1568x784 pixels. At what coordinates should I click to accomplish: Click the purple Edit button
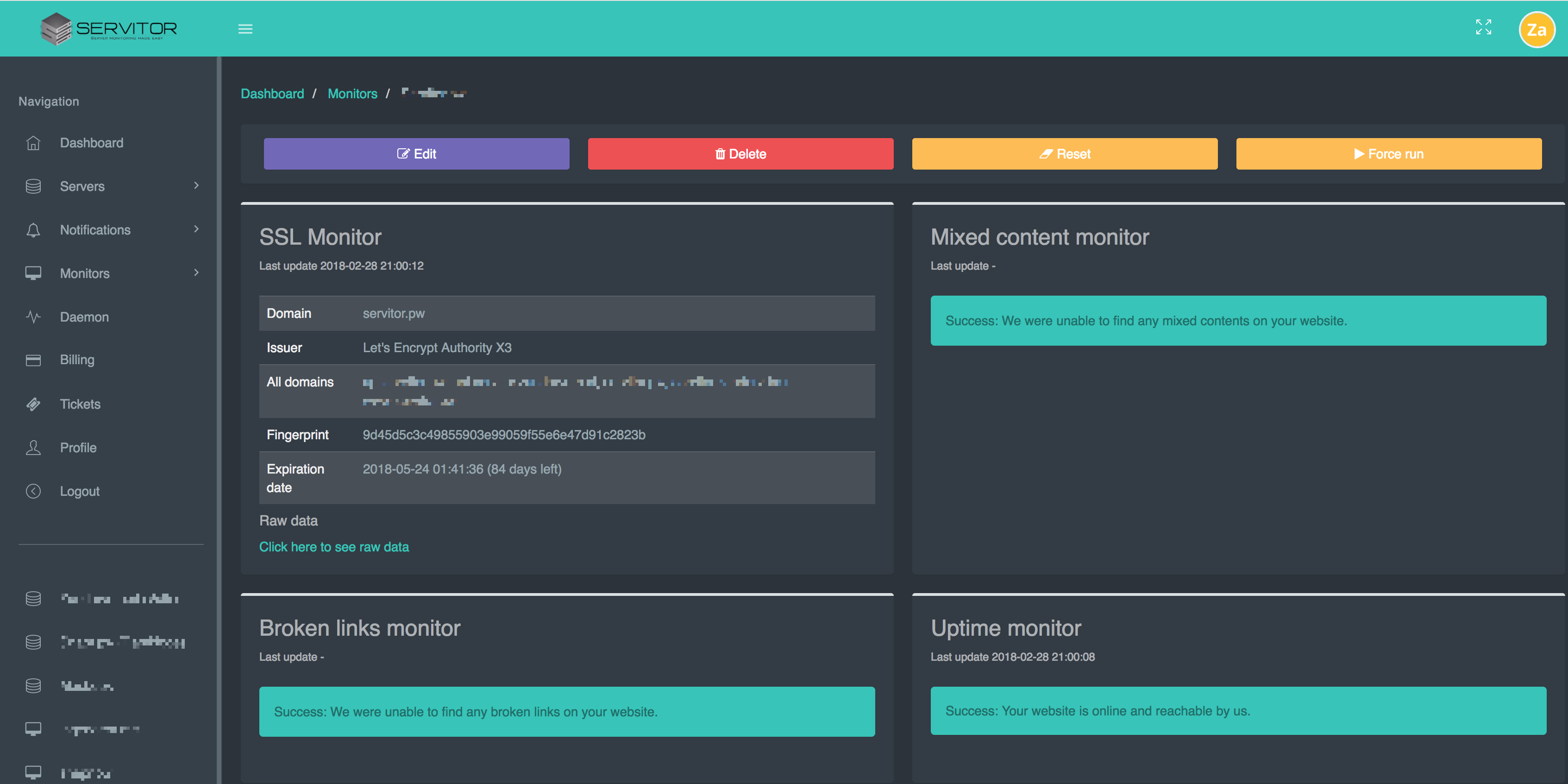point(416,153)
